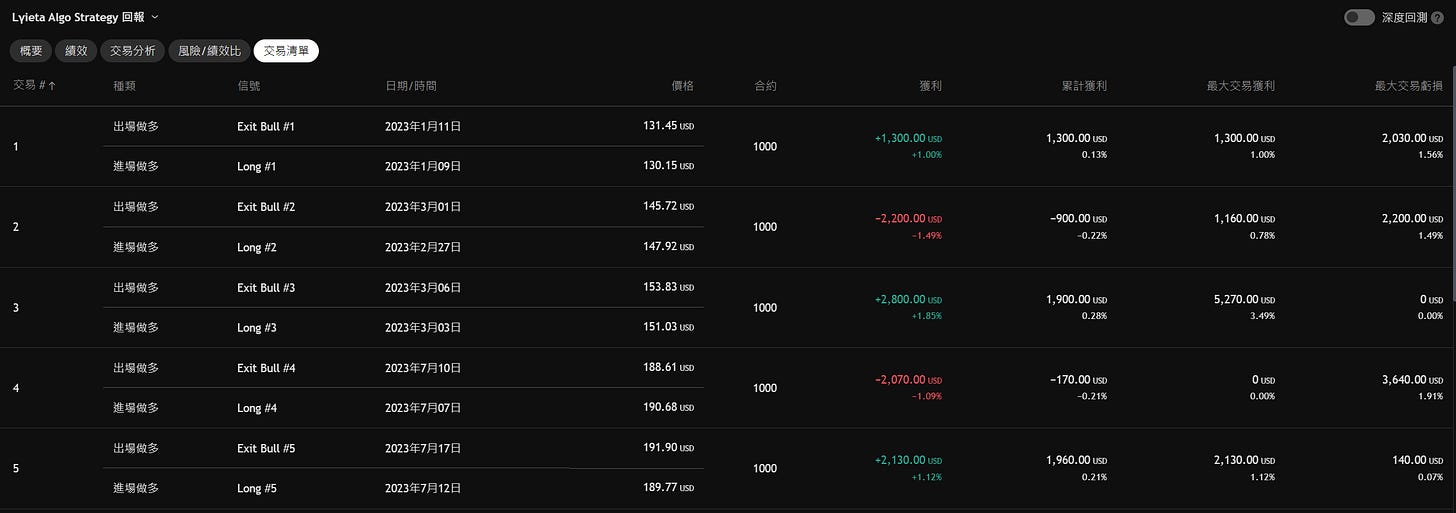The image size is (1456, 513).
Task: Select the Exit Bull #3 signal
Action: [266, 287]
